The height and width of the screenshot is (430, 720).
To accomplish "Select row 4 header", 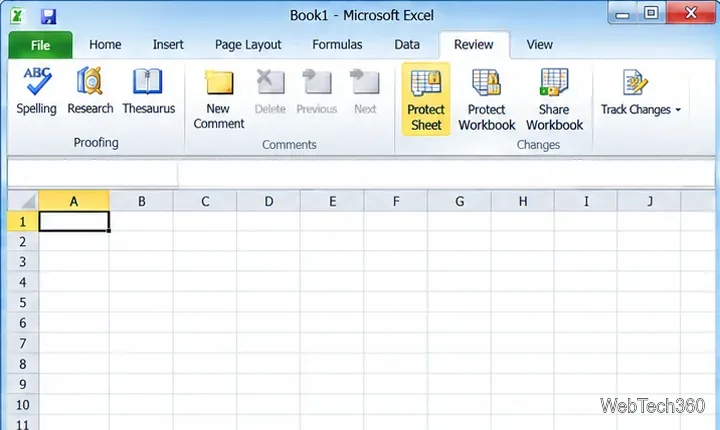I will click(x=23, y=282).
